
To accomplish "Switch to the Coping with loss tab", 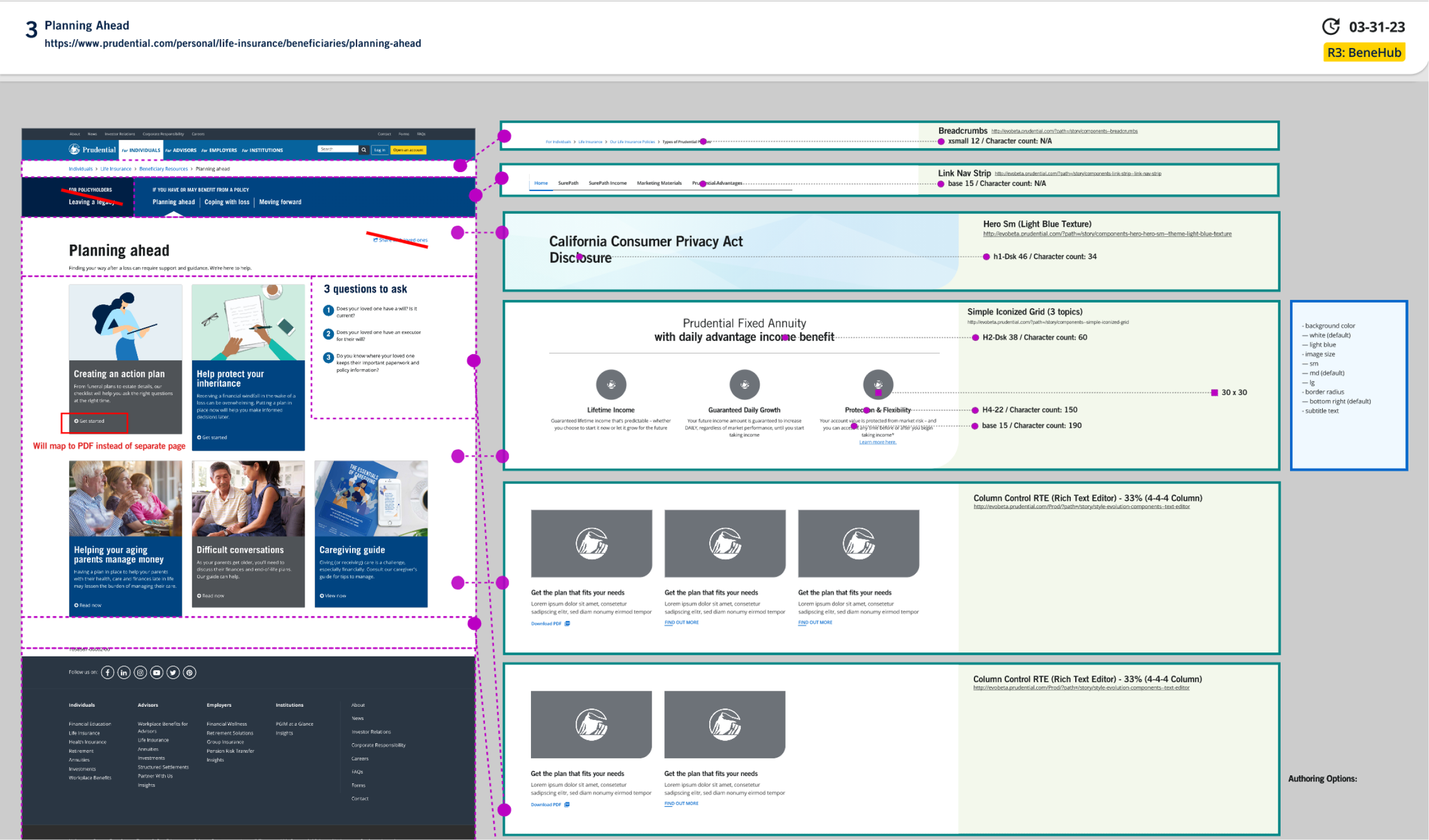I will pos(227,202).
